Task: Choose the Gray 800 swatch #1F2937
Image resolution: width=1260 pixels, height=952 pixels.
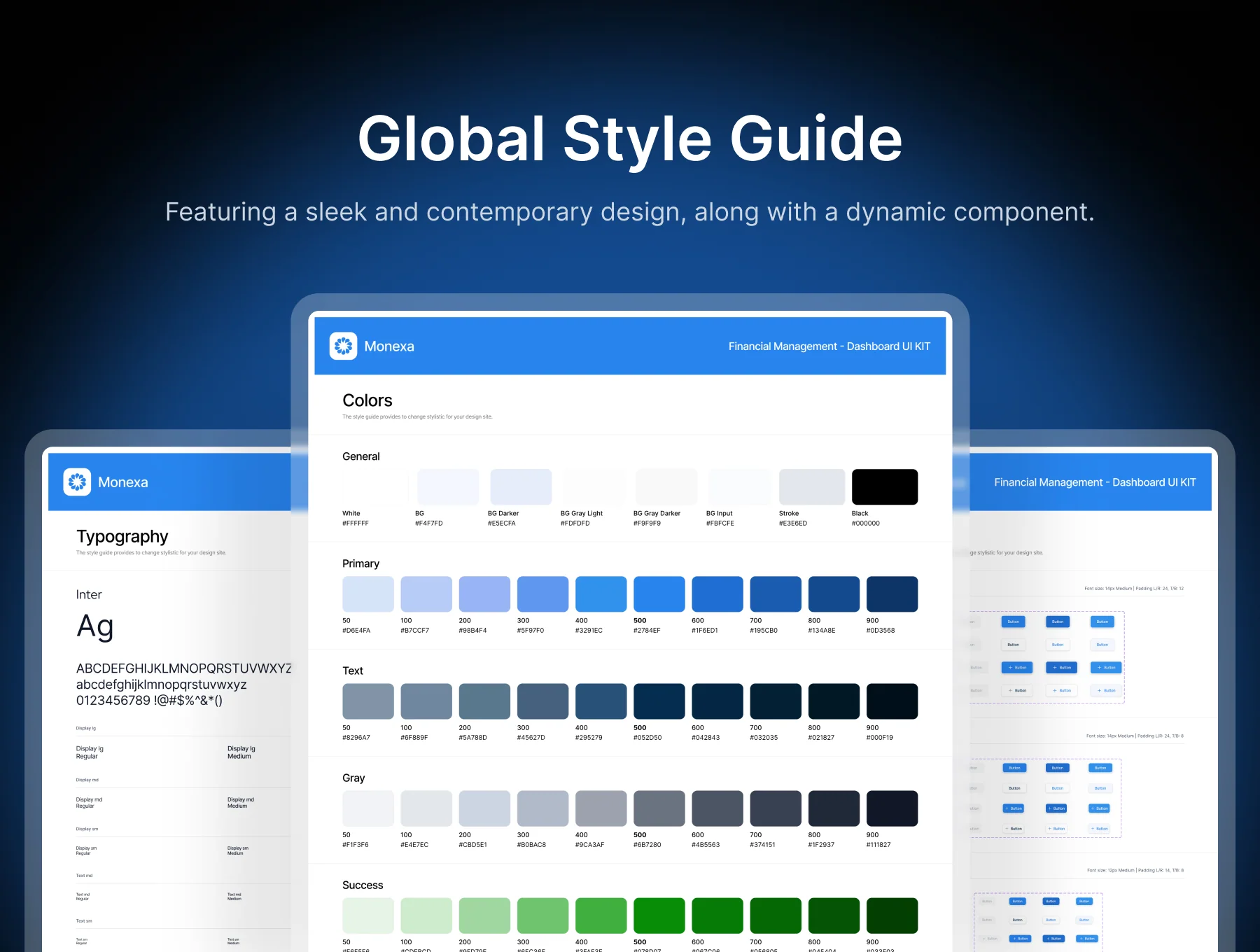Action: [834, 808]
